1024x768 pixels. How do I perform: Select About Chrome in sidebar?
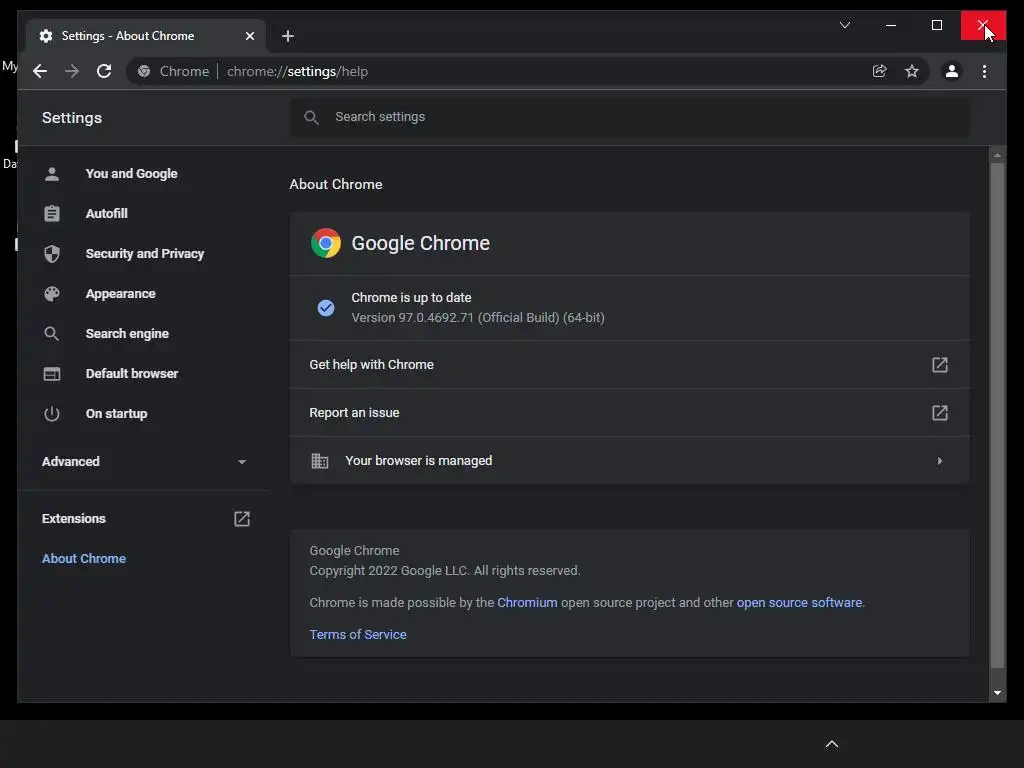click(84, 558)
